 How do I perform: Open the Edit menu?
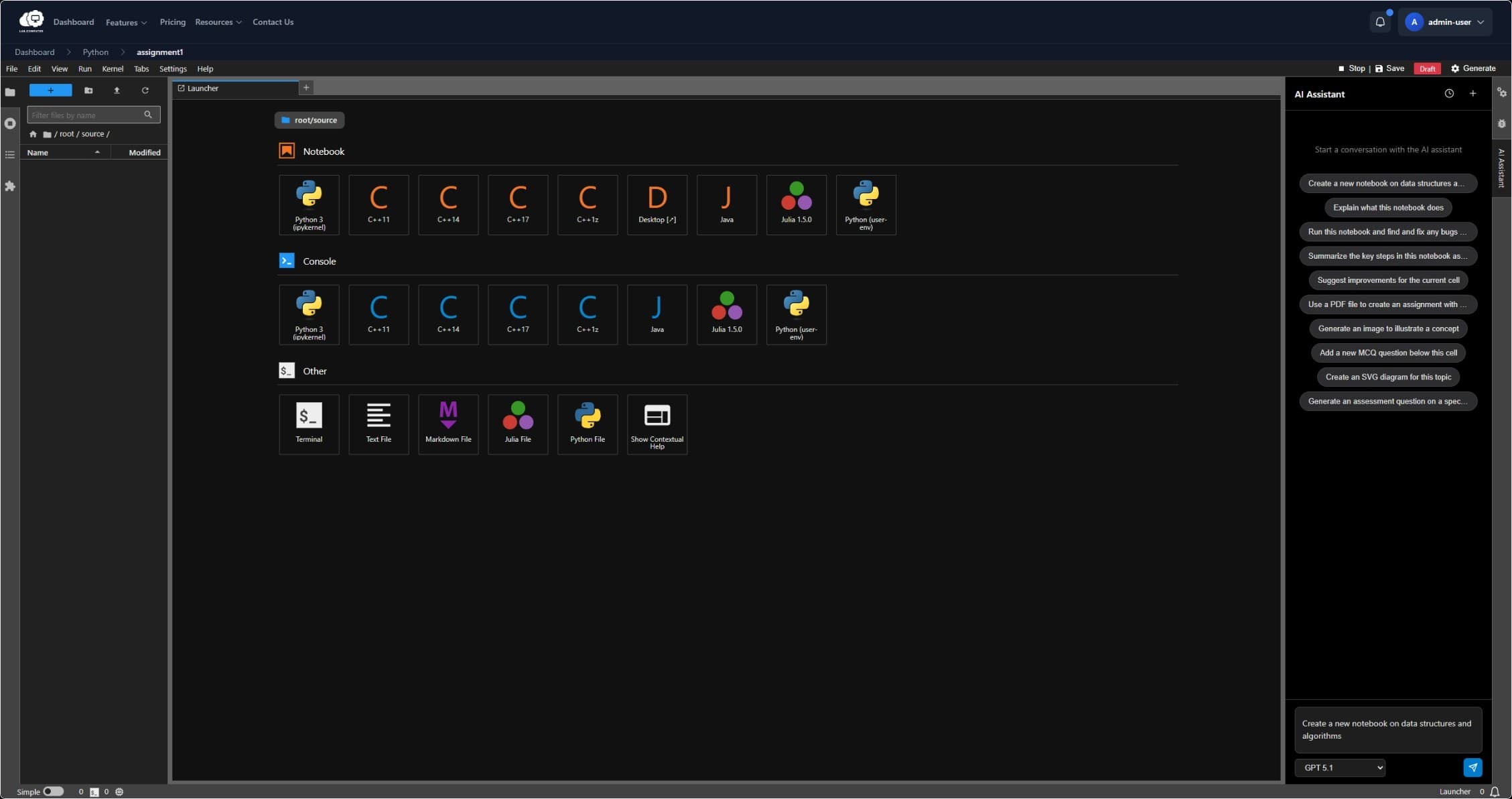click(x=34, y=69)
